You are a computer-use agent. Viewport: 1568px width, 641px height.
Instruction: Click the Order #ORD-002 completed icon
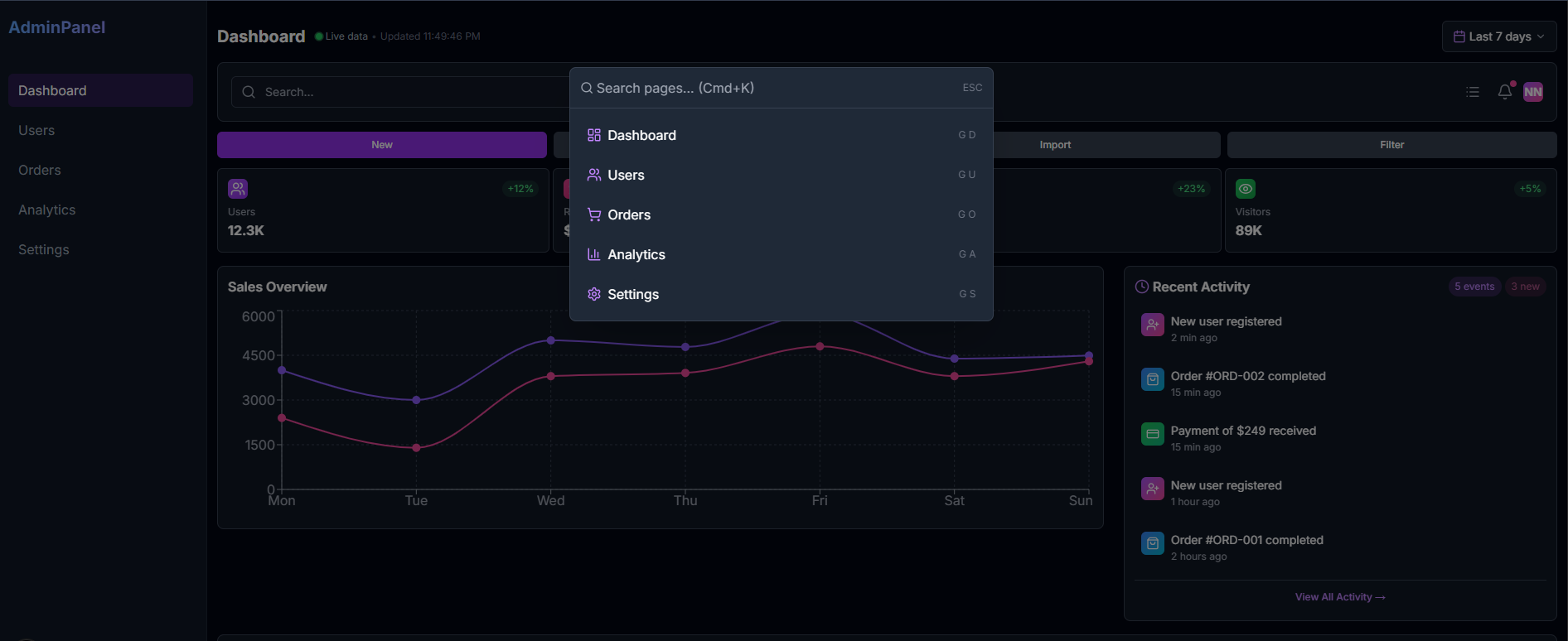tap(1152, 379)
